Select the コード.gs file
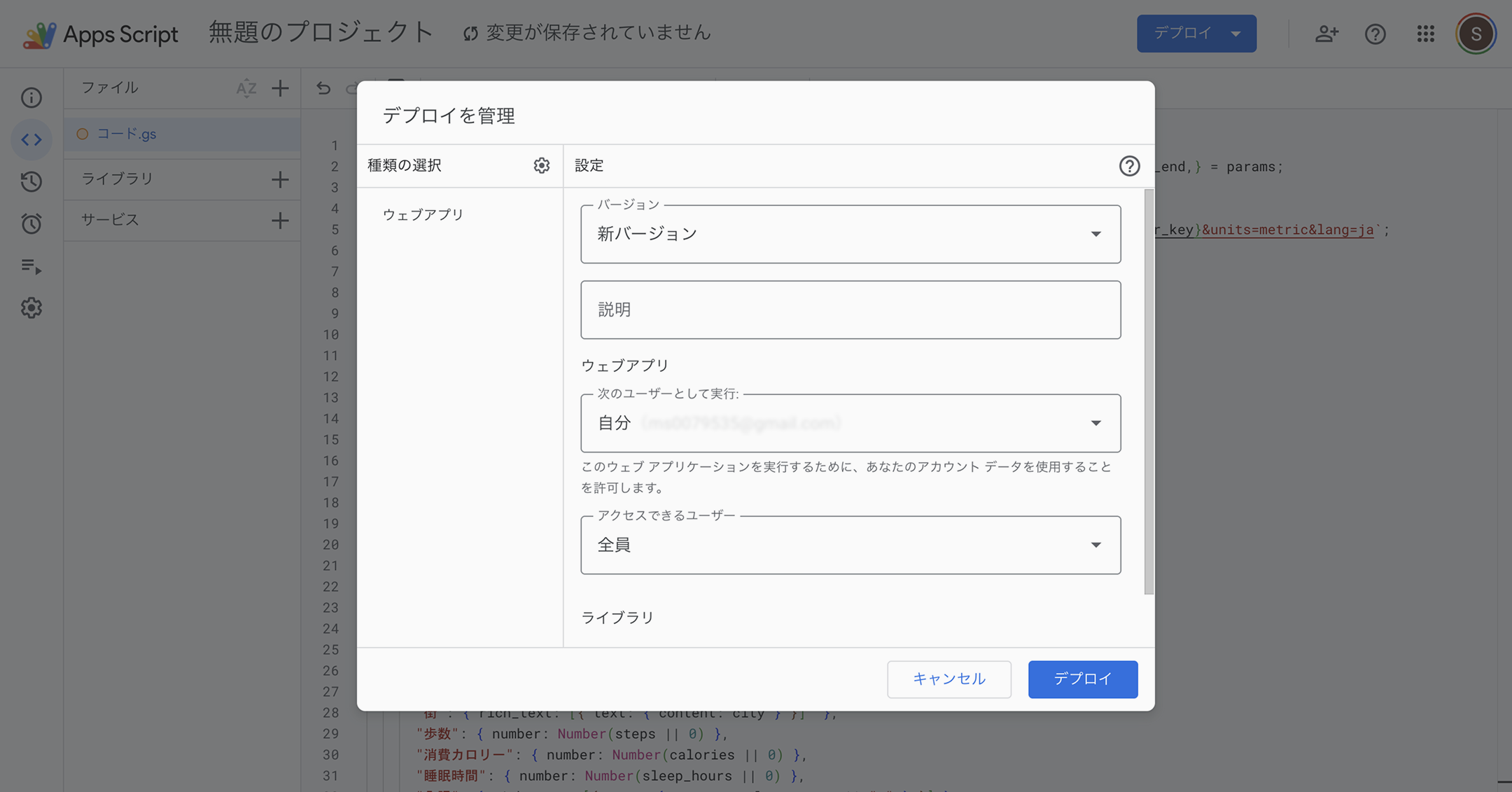This screenshot has height=792, width=1512. click(127, 134)
